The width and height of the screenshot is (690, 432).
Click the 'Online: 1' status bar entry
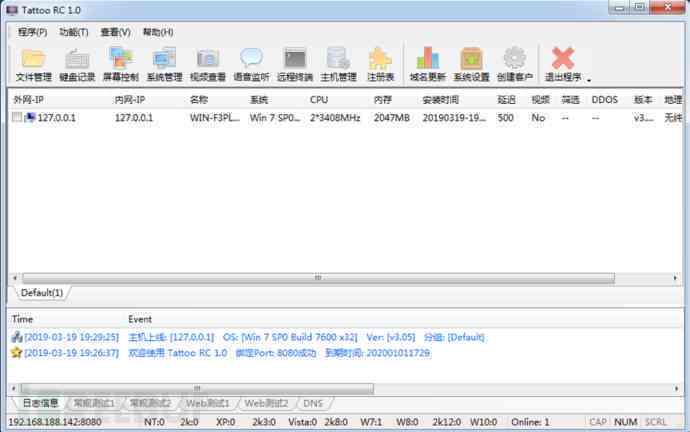(x=530, y=422)
